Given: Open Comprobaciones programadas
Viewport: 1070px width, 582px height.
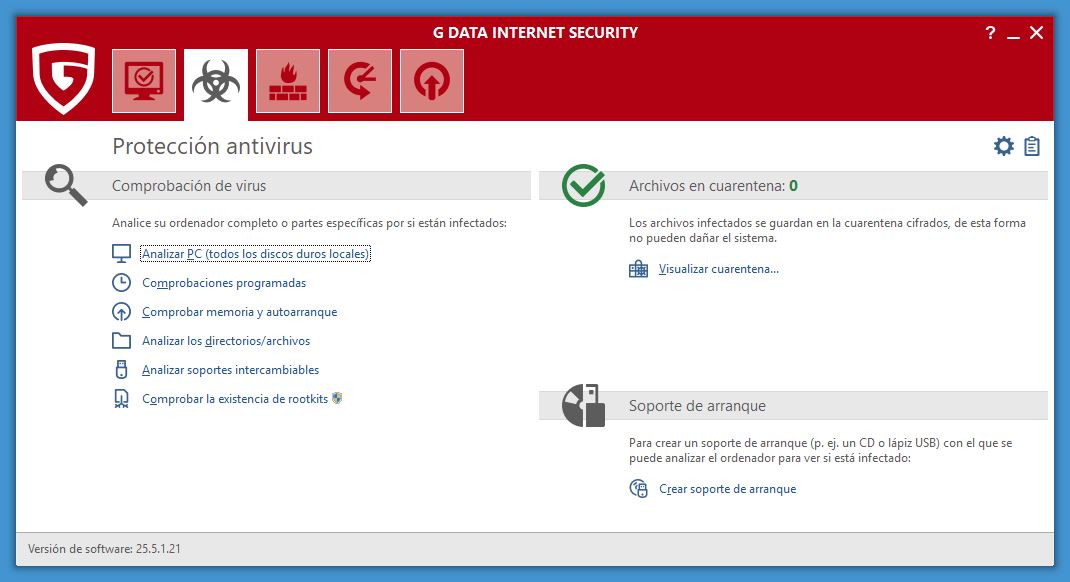Looking at the screenshot, I should point(224,282).
